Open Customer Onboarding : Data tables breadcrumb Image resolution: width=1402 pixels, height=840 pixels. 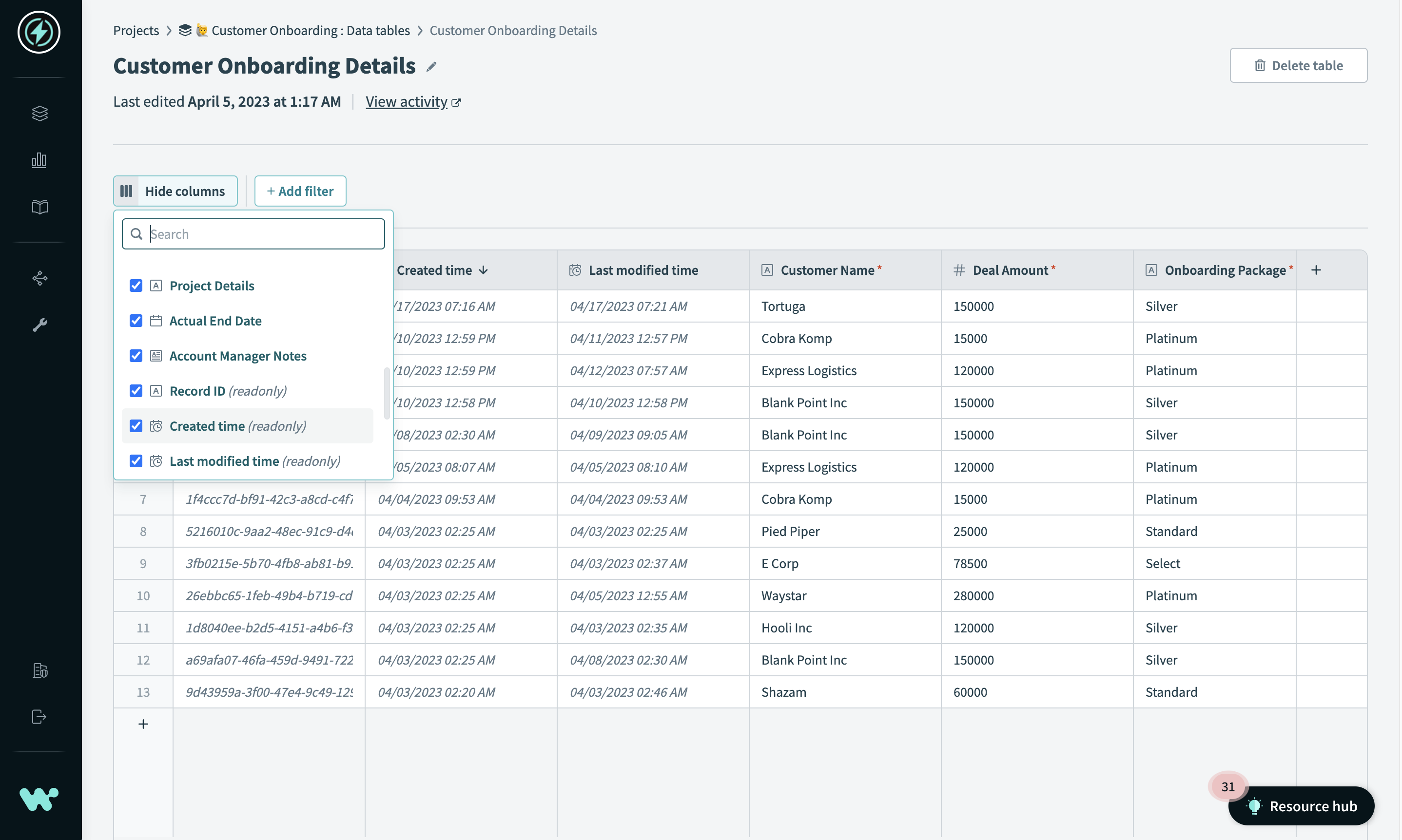coord(311,31)
